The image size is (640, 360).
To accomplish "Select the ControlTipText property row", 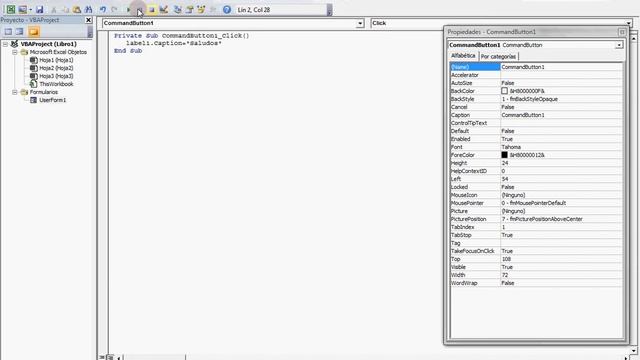I will click(536, 123).
